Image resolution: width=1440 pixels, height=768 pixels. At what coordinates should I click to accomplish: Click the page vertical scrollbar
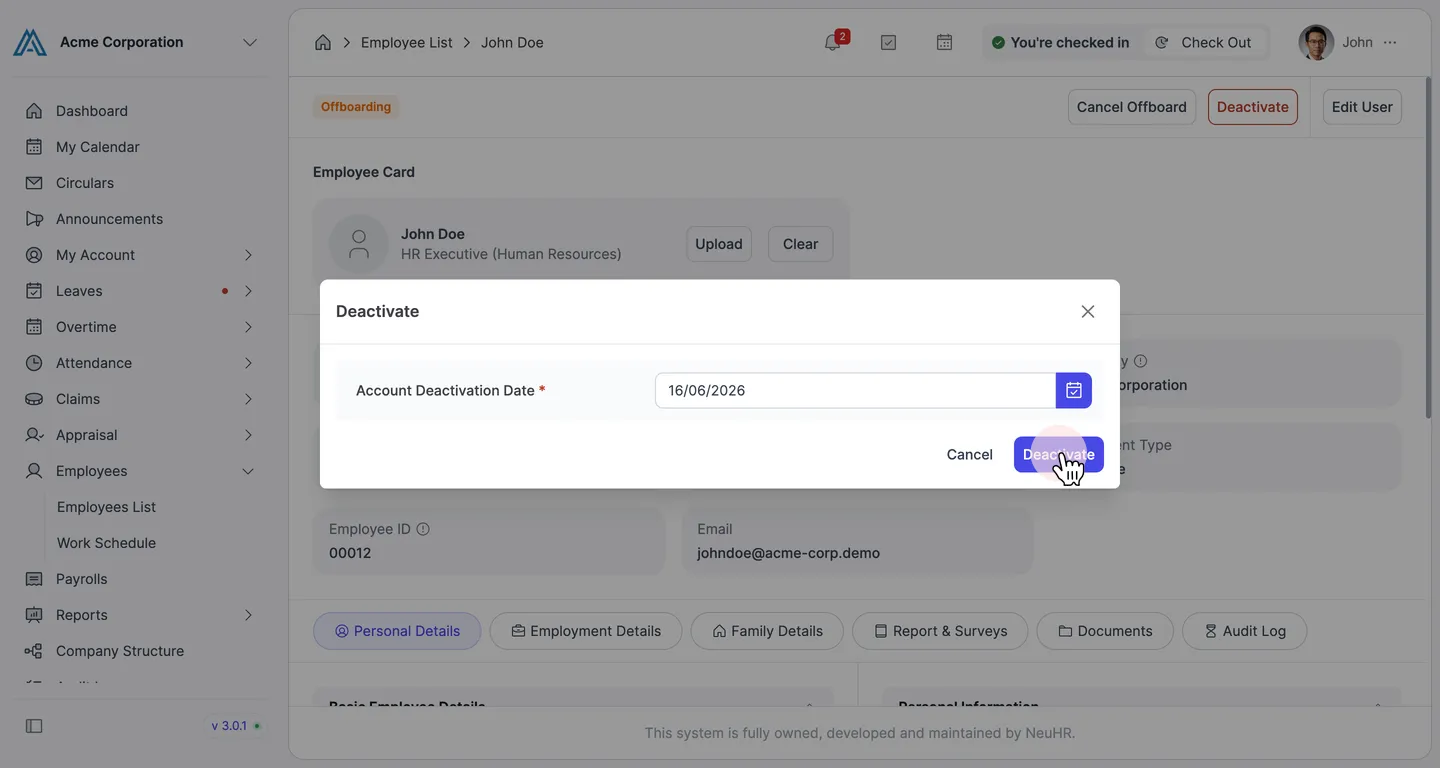point(1427,250)
